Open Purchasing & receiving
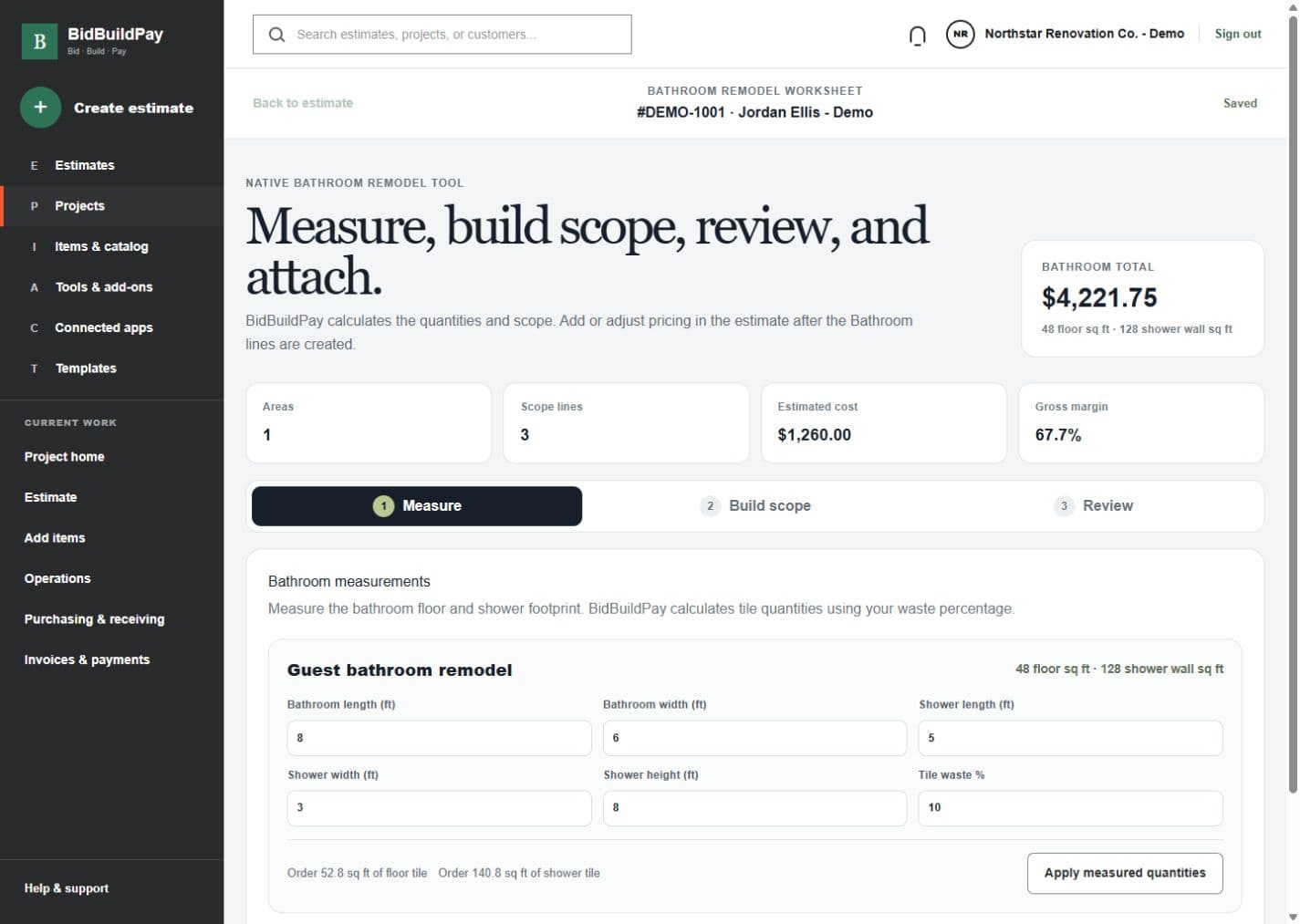Viewport: 1300px width, 924px height. point(94,619)
